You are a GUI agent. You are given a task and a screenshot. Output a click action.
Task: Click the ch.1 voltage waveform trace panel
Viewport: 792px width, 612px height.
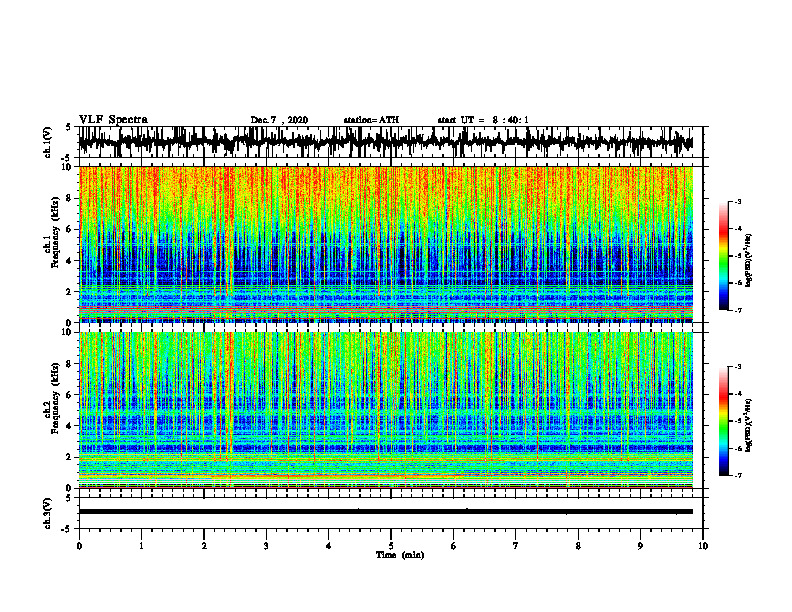pyautogui.click(x=386, y=142)
